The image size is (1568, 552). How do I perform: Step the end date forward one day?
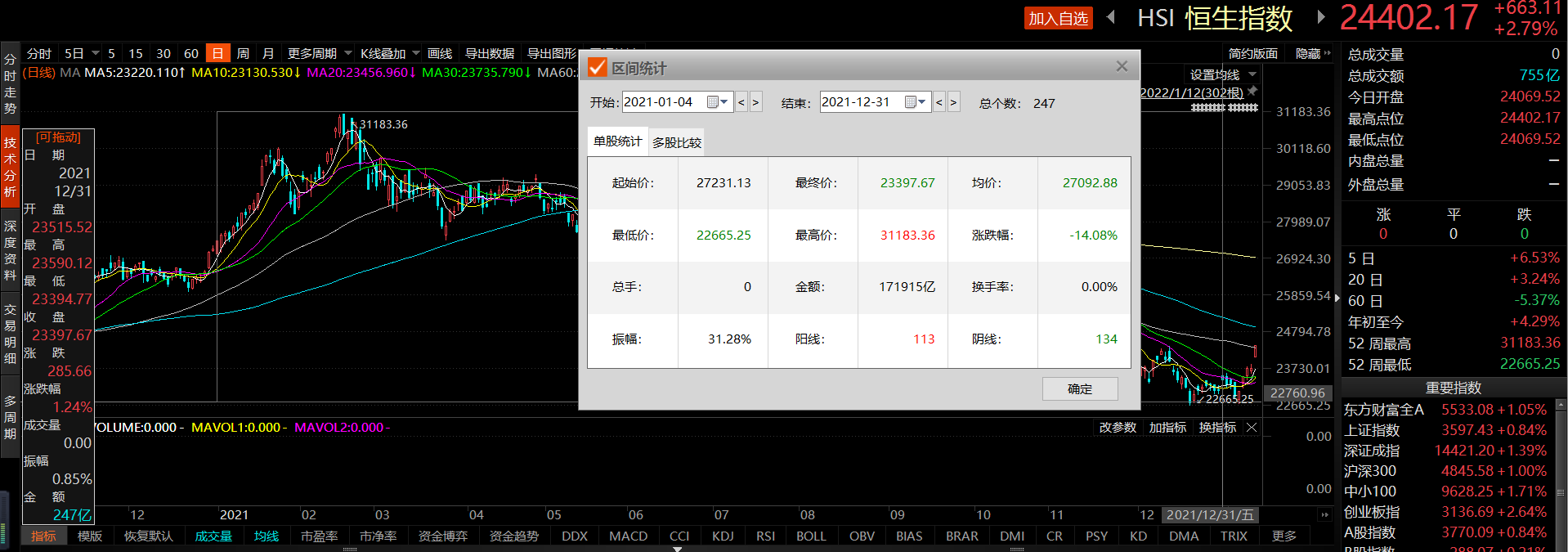pyautogui.click(x=953, y=103)
